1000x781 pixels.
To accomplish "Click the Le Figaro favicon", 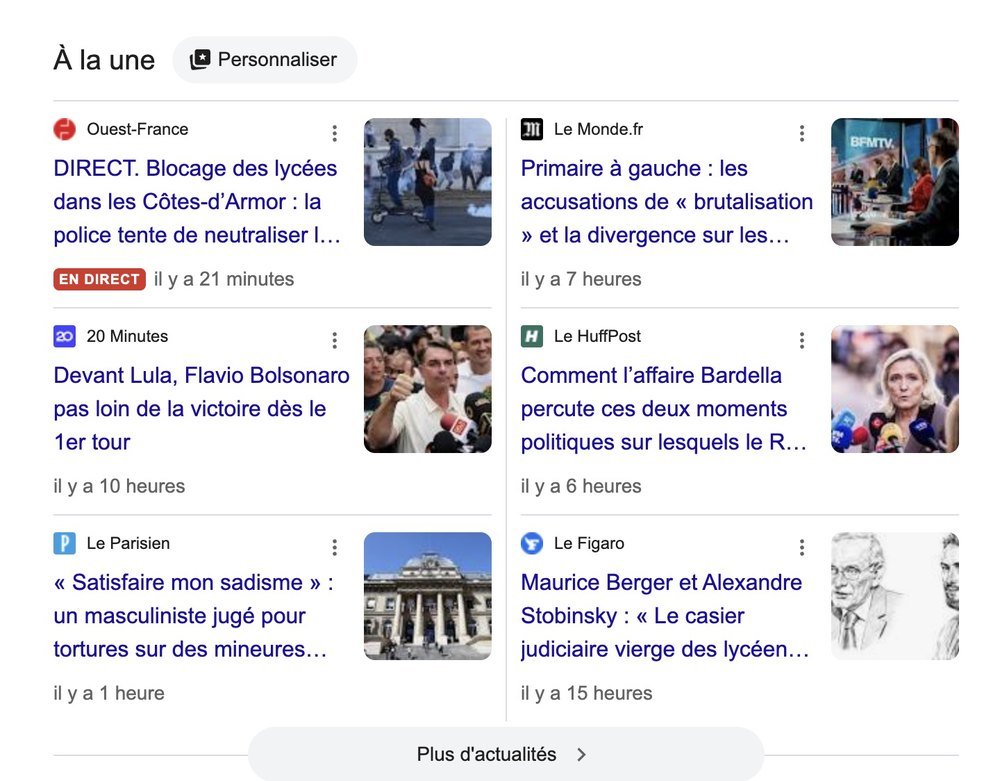I will click(532, 543).
